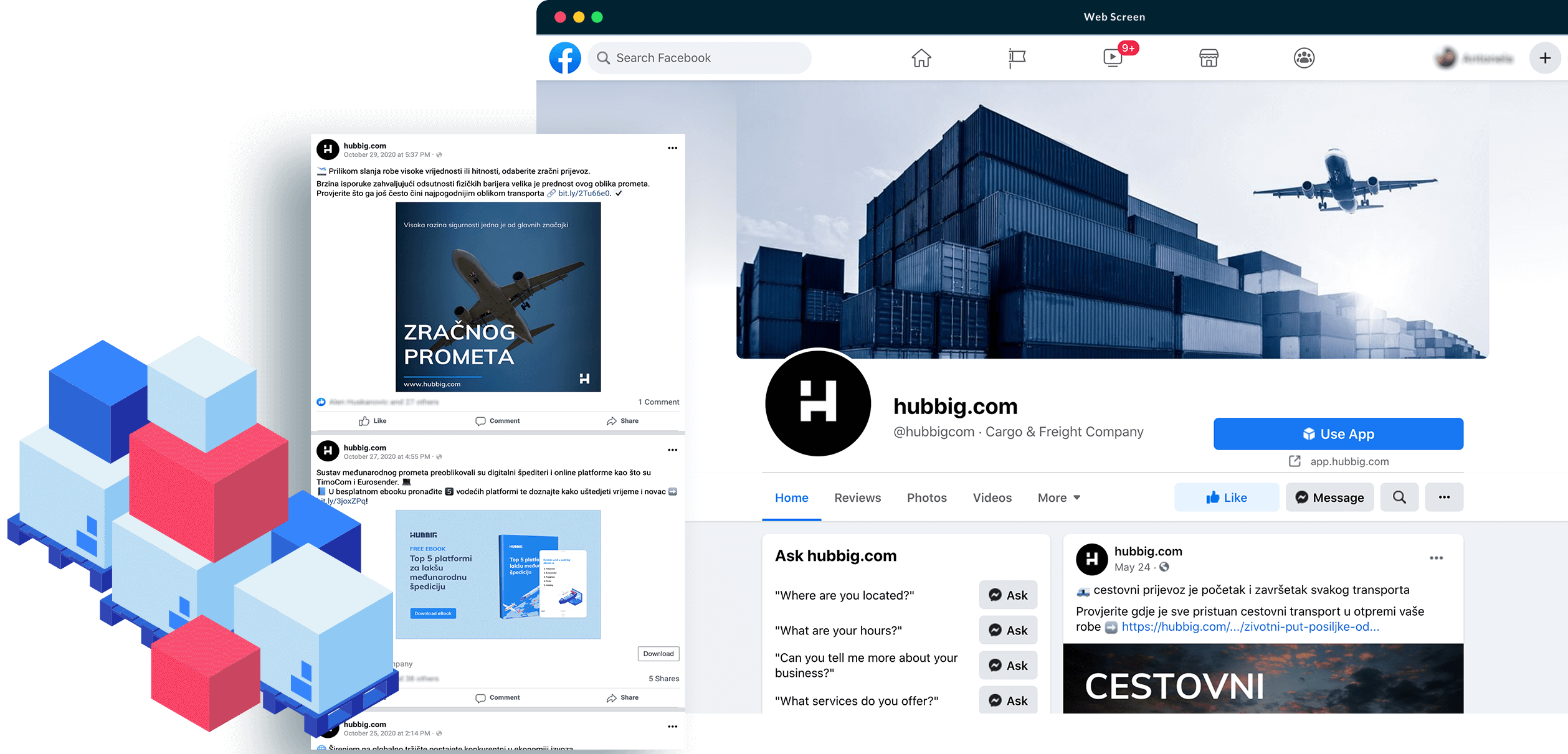
Task: Open options on October 27 post
Action: click(x=672, y=450)
